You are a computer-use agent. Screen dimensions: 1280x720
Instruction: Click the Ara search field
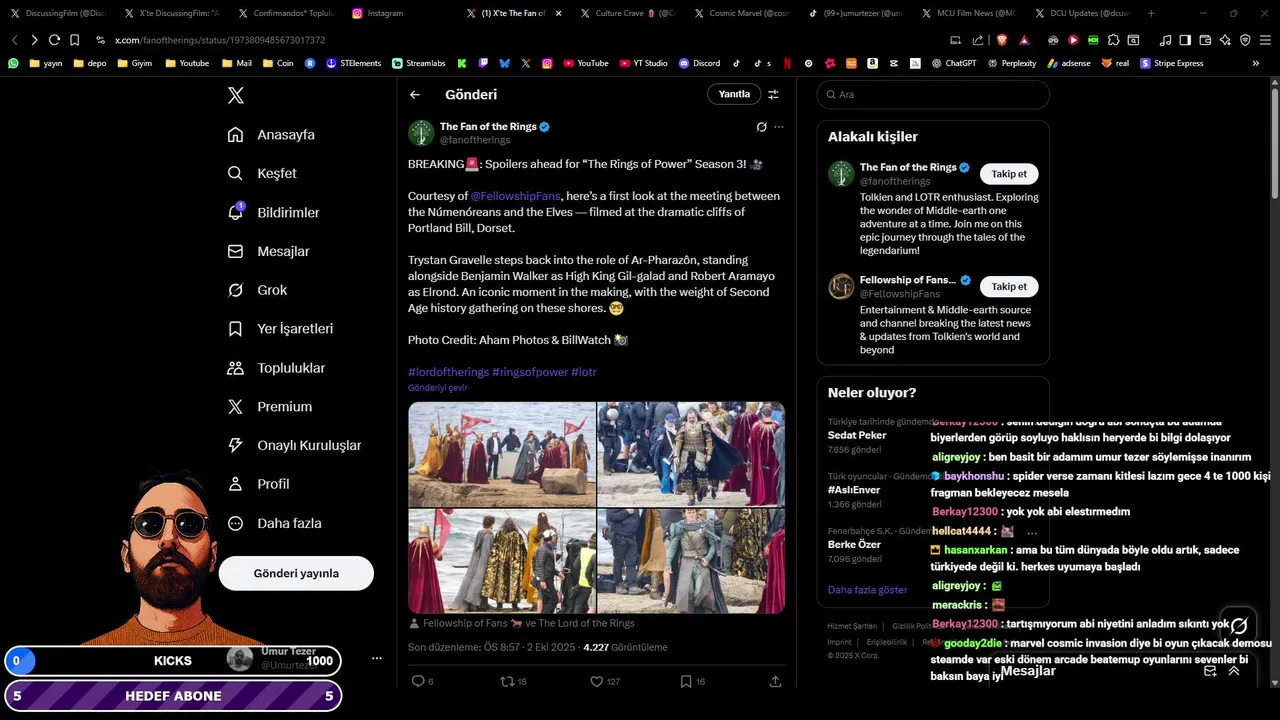click(x=933, y=94)
